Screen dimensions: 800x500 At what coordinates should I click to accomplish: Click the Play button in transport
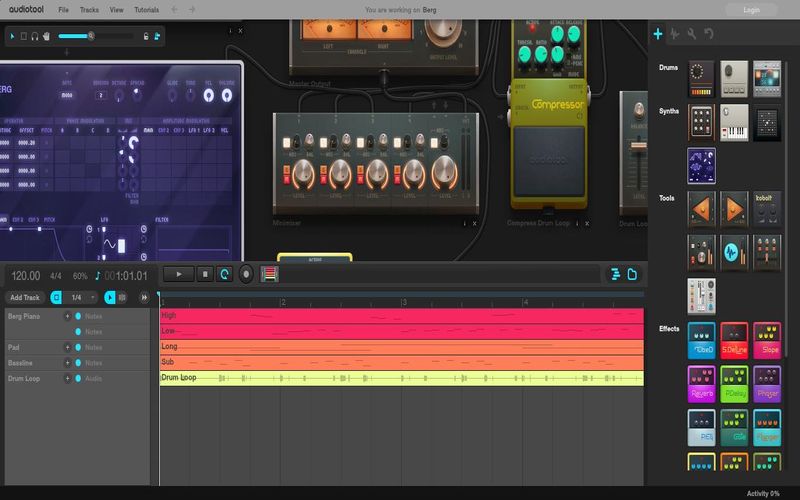point(179,274)
